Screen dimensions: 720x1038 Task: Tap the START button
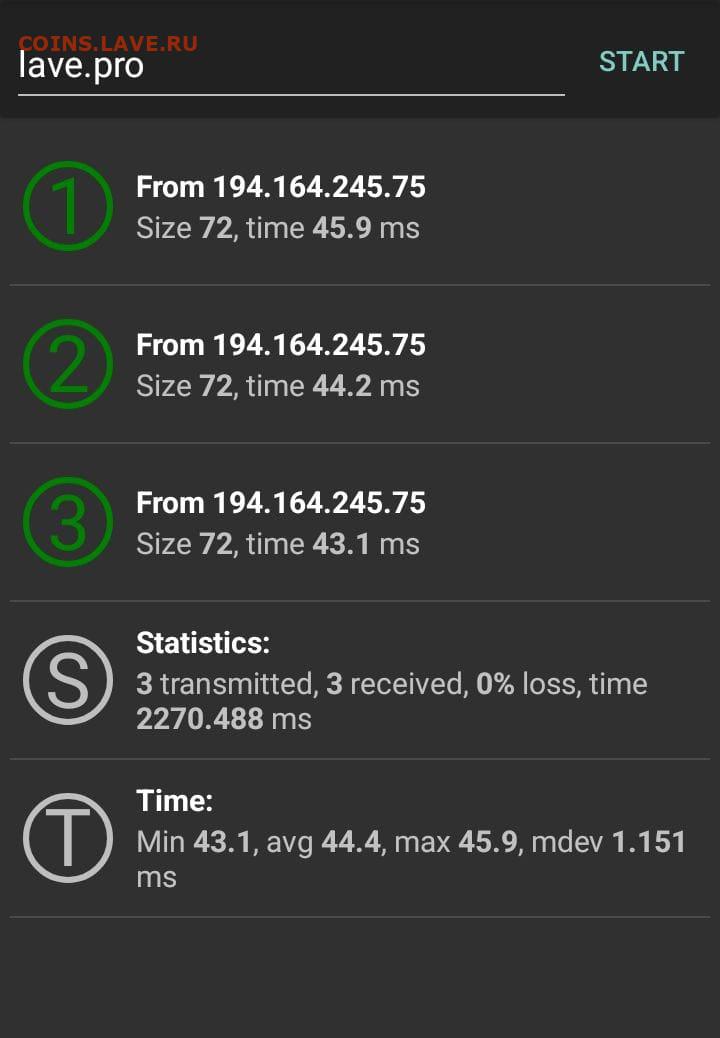coord(641,62)
